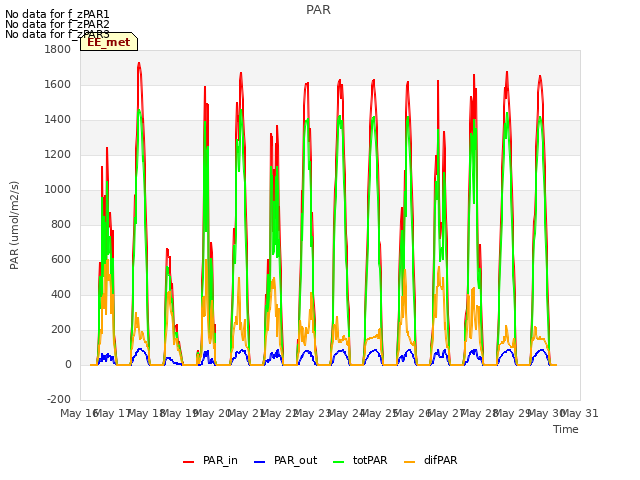Click the May 31 x-axis label
The image size is (640, 480).
[x=580, y=414]
